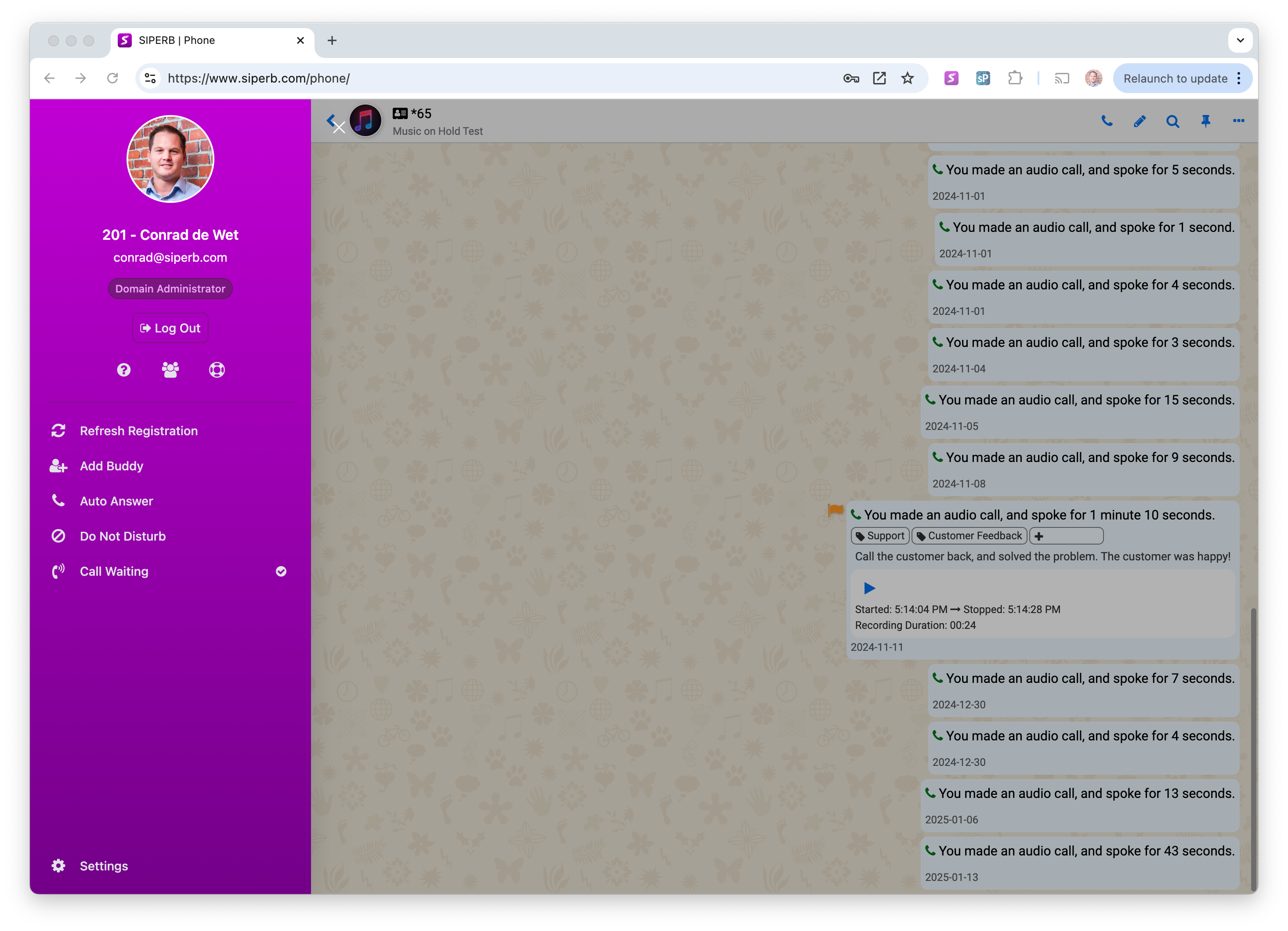Screen dimensions: 1288x931
Task: Click the 3 seconds audio call entry
Action: tap(1084, 354)
